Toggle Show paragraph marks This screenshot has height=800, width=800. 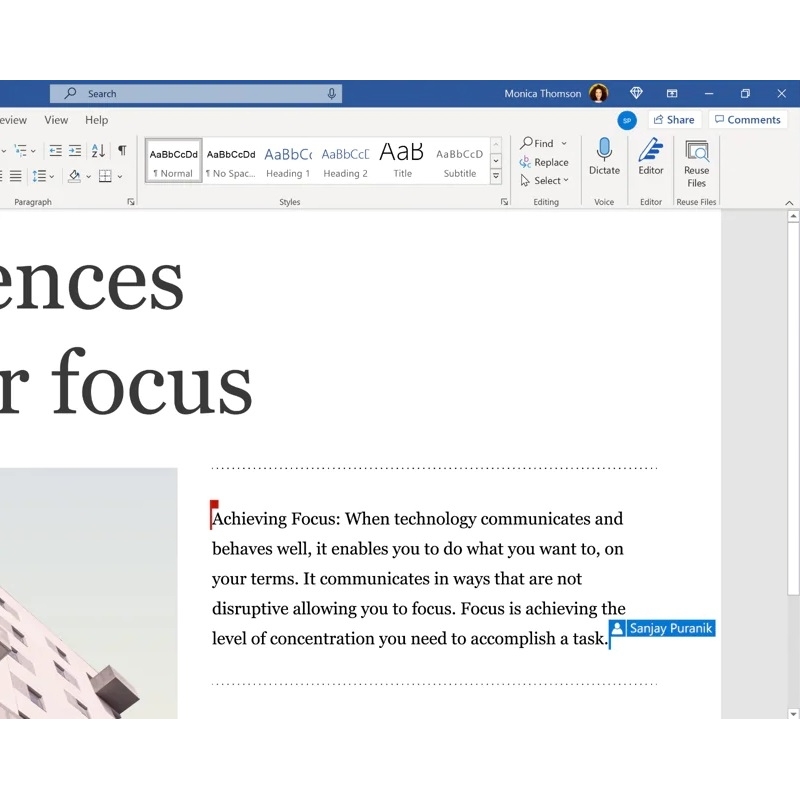[121, 151]
